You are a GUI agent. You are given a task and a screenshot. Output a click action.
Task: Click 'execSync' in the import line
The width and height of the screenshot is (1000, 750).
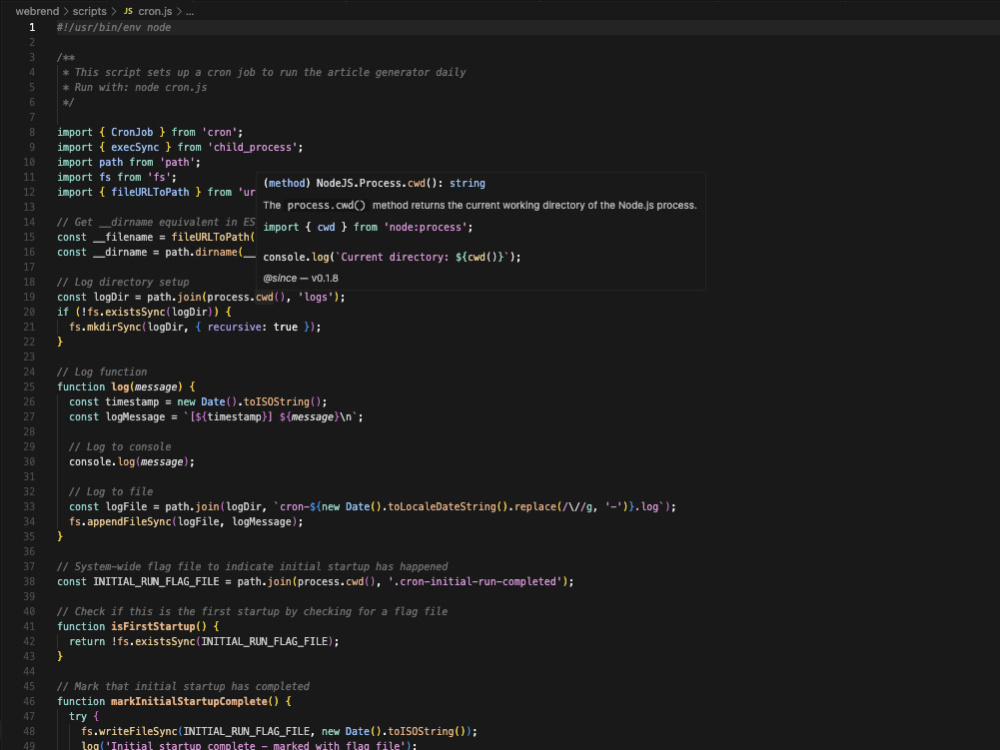(x=135, y=147)
